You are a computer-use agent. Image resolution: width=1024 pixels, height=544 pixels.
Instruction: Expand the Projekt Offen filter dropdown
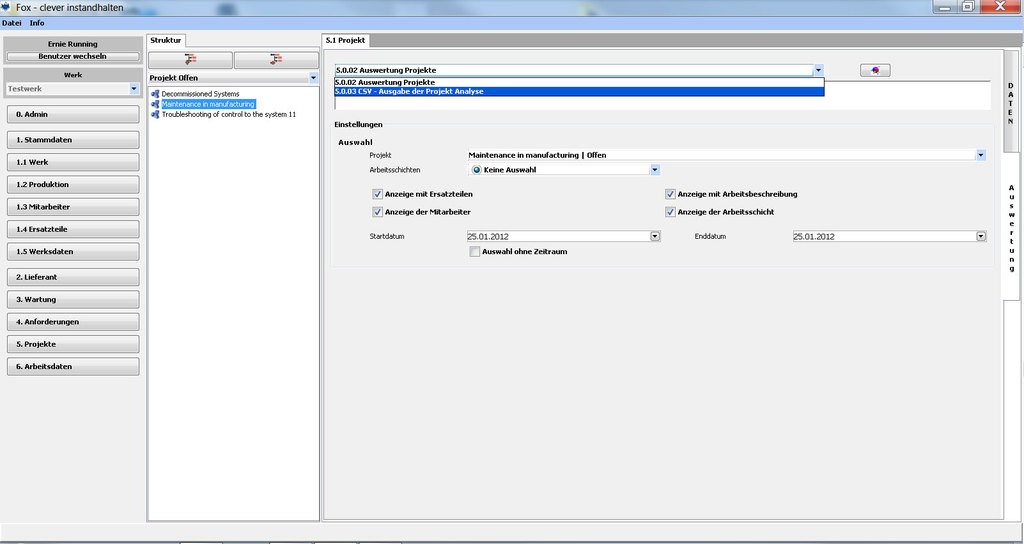(313, 77)
